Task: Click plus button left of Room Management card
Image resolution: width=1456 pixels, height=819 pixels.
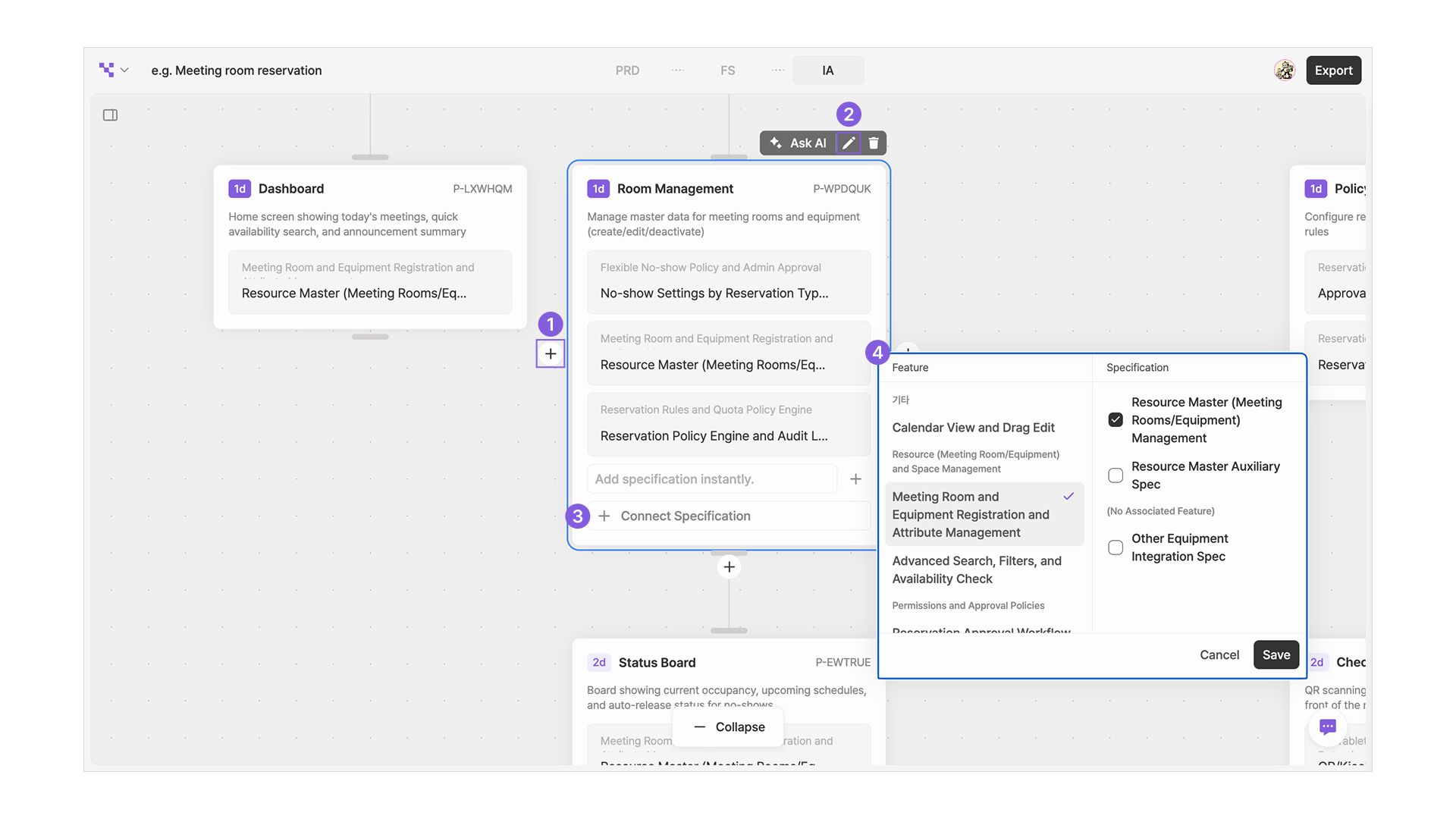Action: [551, 353]
